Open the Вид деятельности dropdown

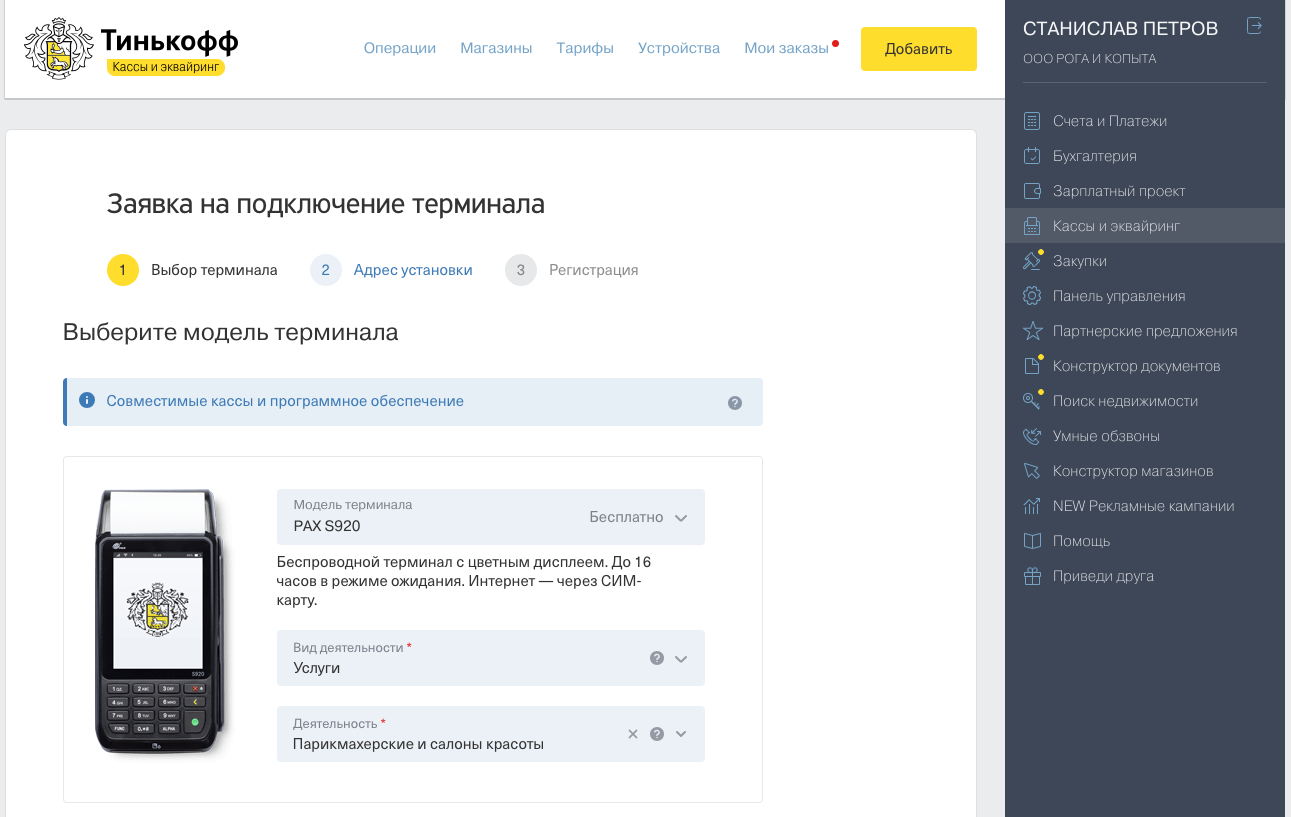tap(681, 658)
